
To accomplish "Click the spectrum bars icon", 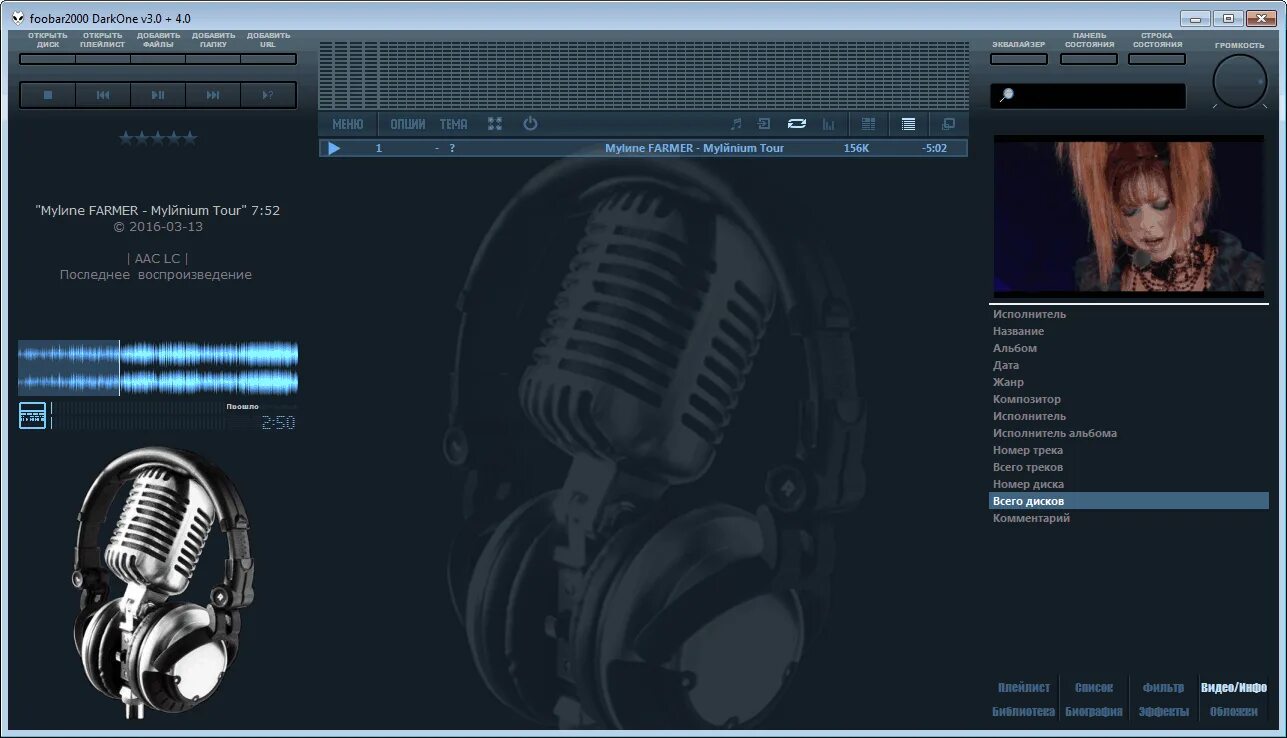I will click(x=828, y=124).
